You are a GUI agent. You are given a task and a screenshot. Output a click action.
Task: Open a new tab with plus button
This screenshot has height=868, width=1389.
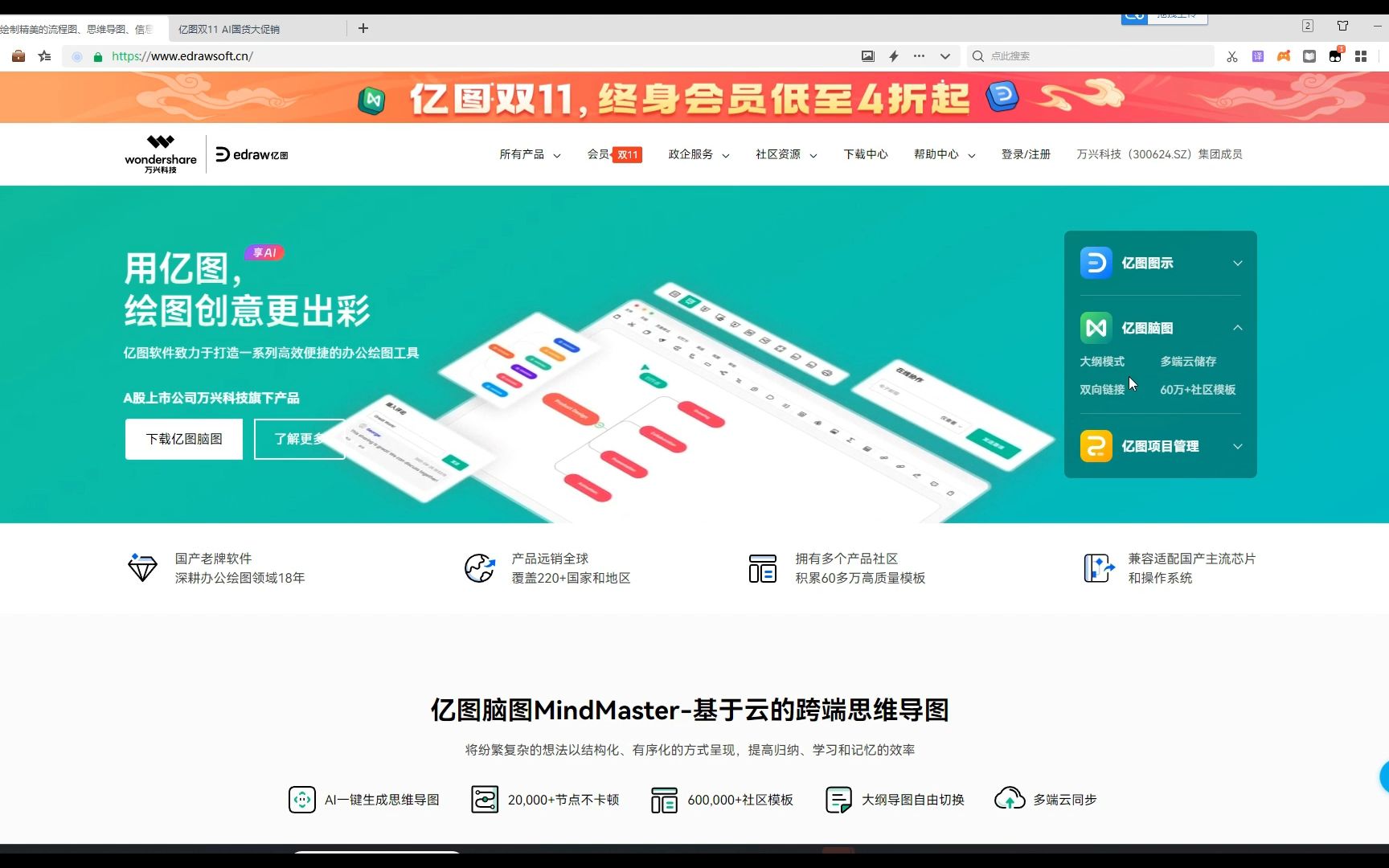click(x=363, y=28)
